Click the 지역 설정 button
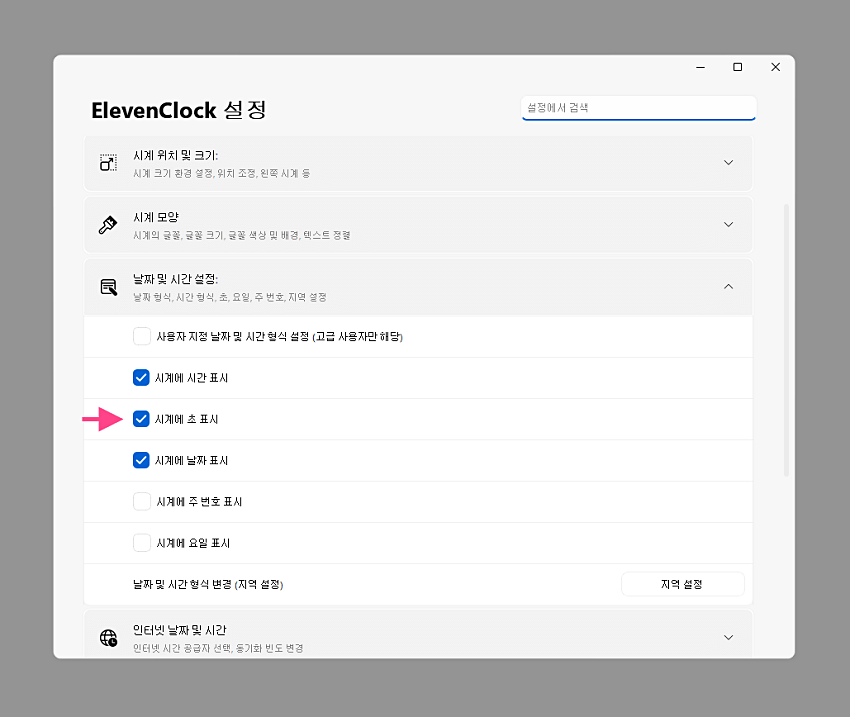The image size is (850, 717). pyautogui.click(x=683, y=583)
